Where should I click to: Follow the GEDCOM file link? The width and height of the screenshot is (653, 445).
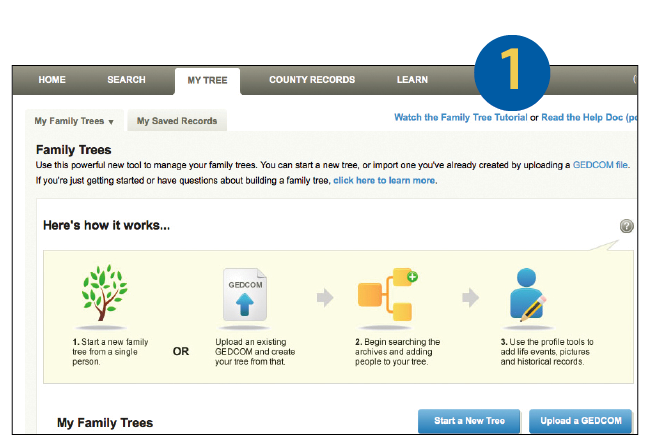pyautogui.click(x=601, y=165)
